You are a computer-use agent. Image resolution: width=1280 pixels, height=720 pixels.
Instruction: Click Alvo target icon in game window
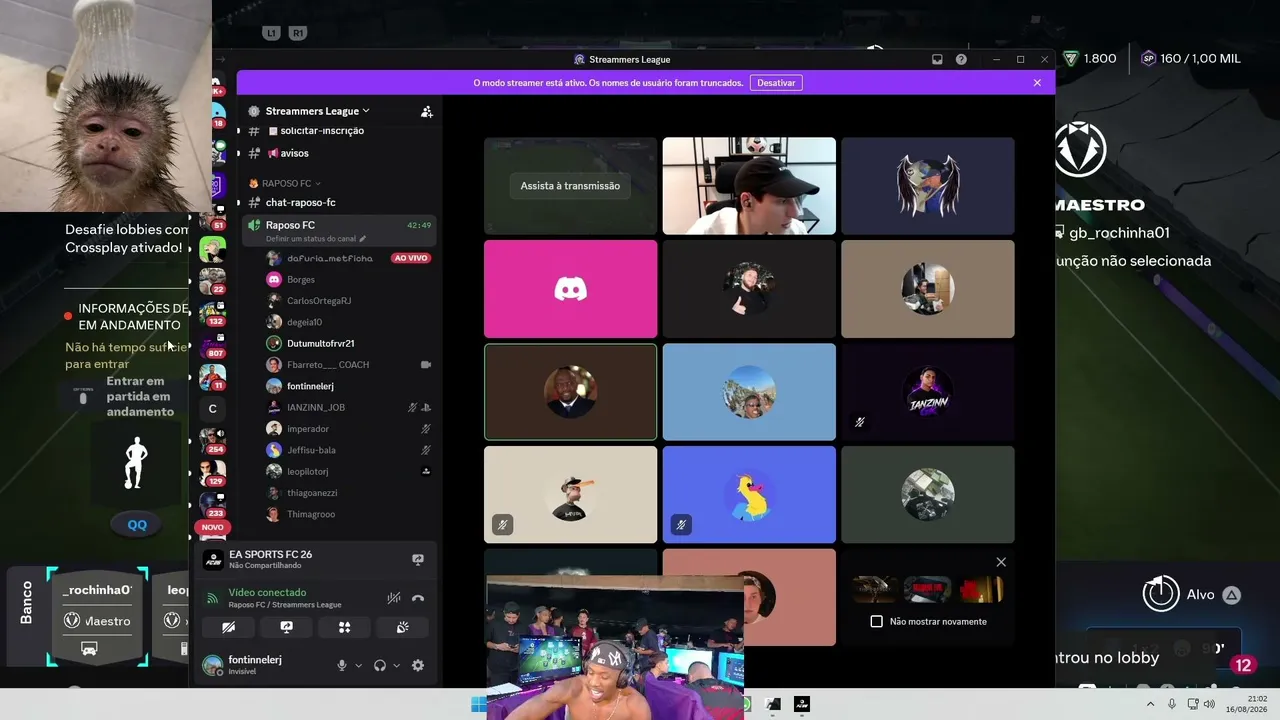click(1161, 594)
